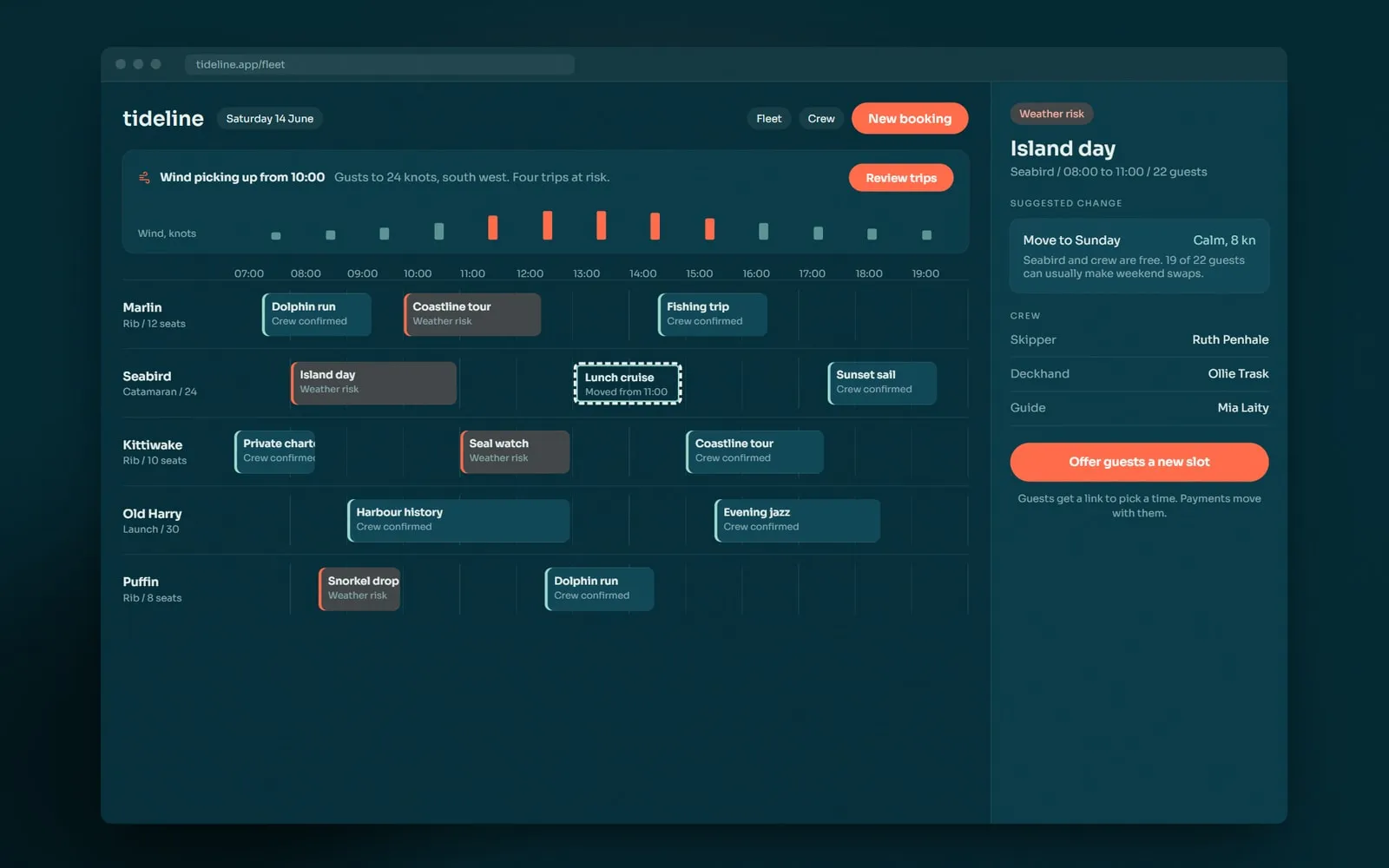Select Seabird's Island day trip block
Image resolution: width=1389 pixels, height=868 pixels.
373,383
